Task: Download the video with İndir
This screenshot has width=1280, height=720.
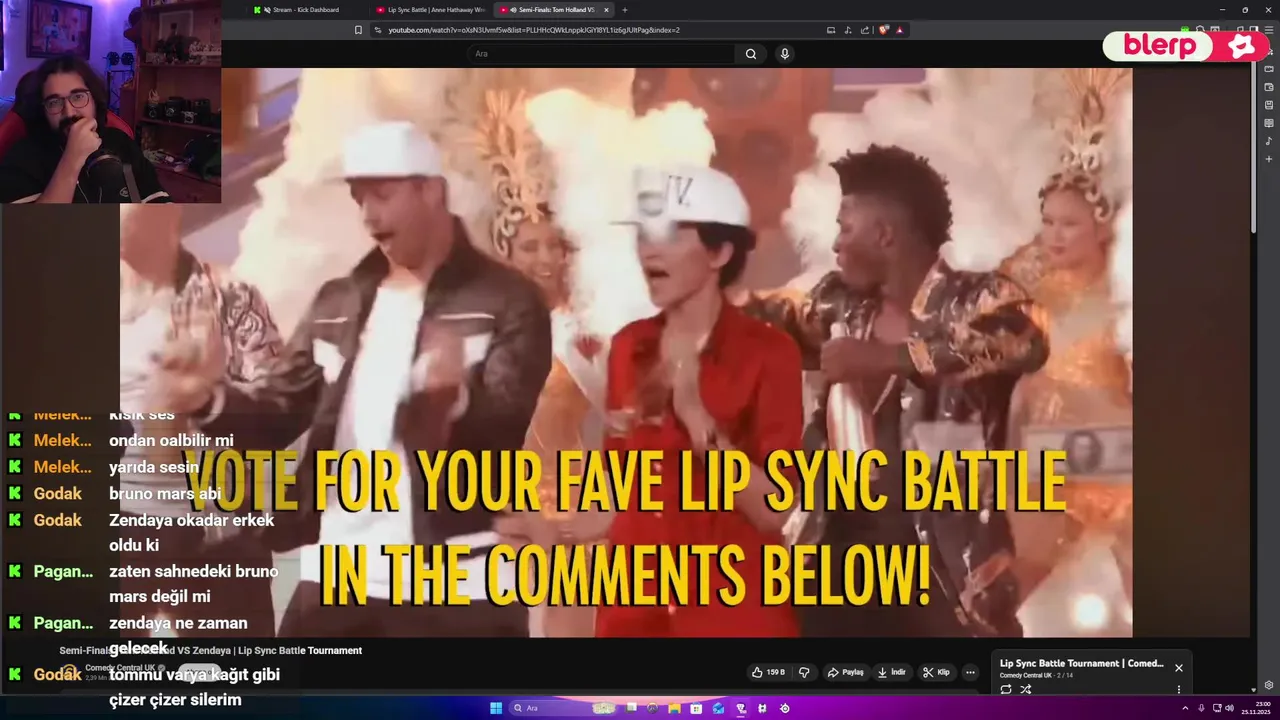Action: click(892, 672)
